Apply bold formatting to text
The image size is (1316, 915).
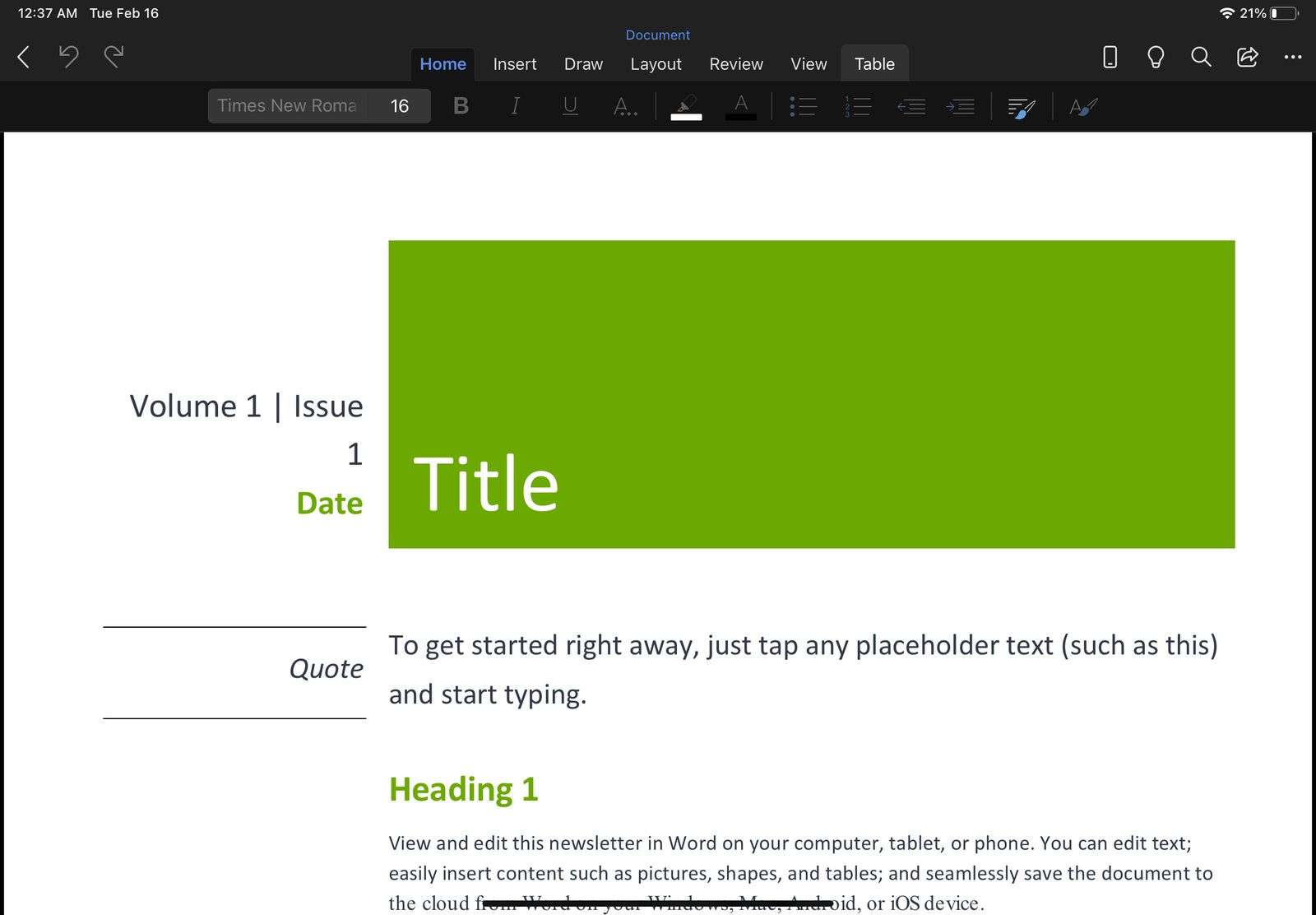461,105
